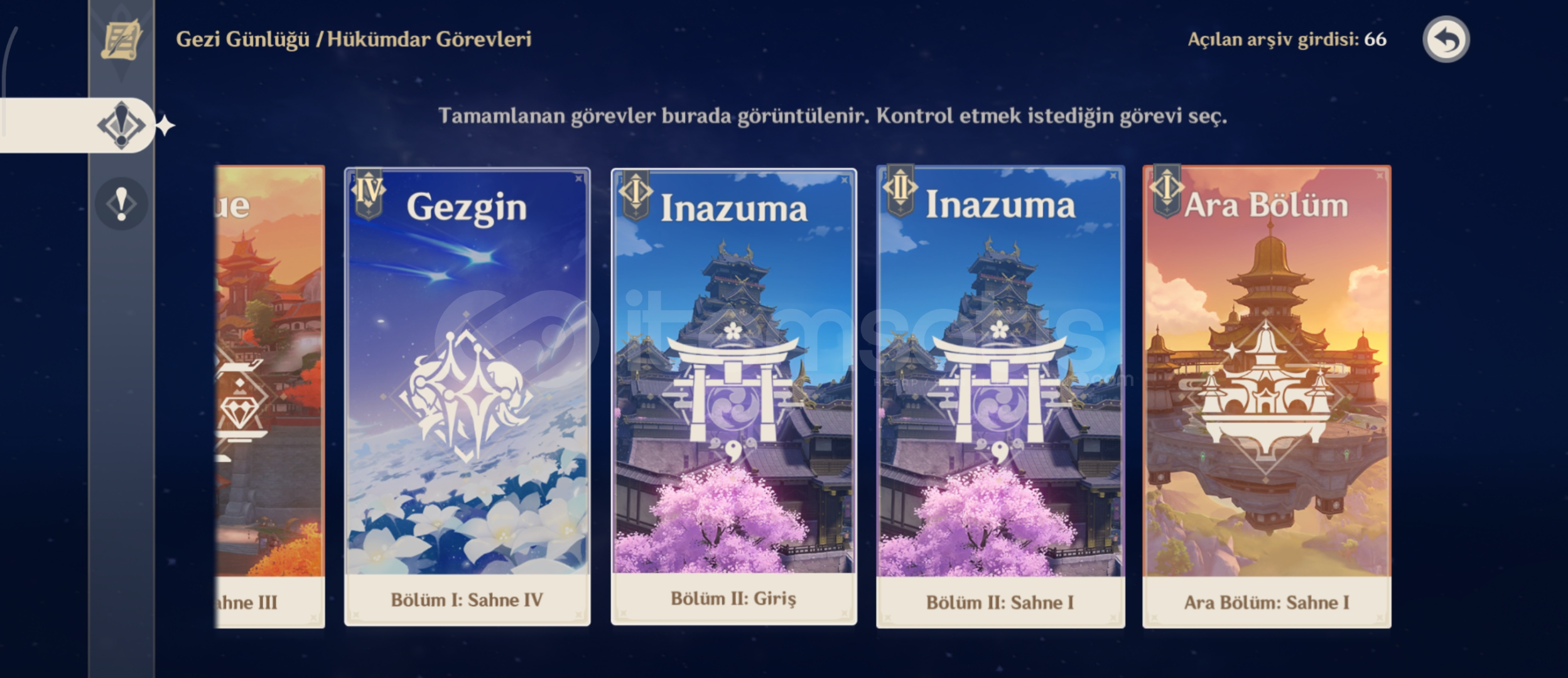Click the back arrow return button

coord(1446,40)
